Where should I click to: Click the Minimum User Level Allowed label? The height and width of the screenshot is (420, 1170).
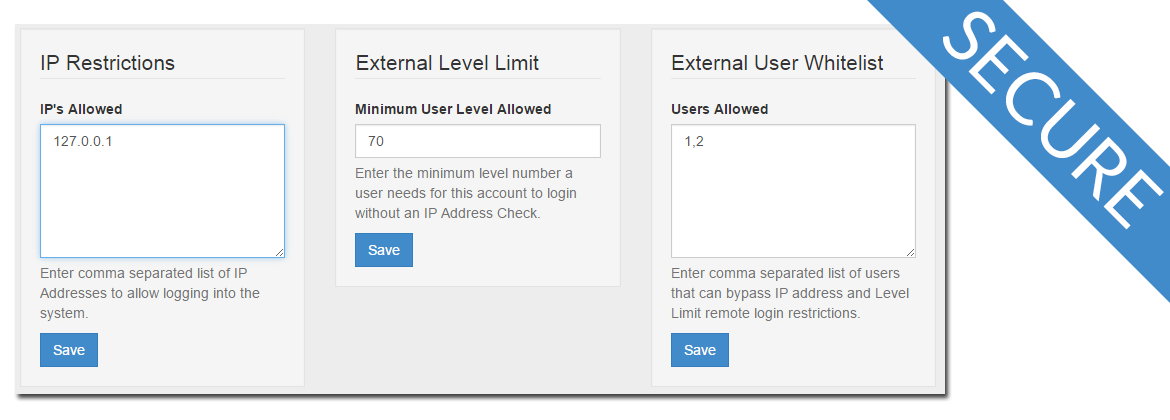click(x=453, y=109)
